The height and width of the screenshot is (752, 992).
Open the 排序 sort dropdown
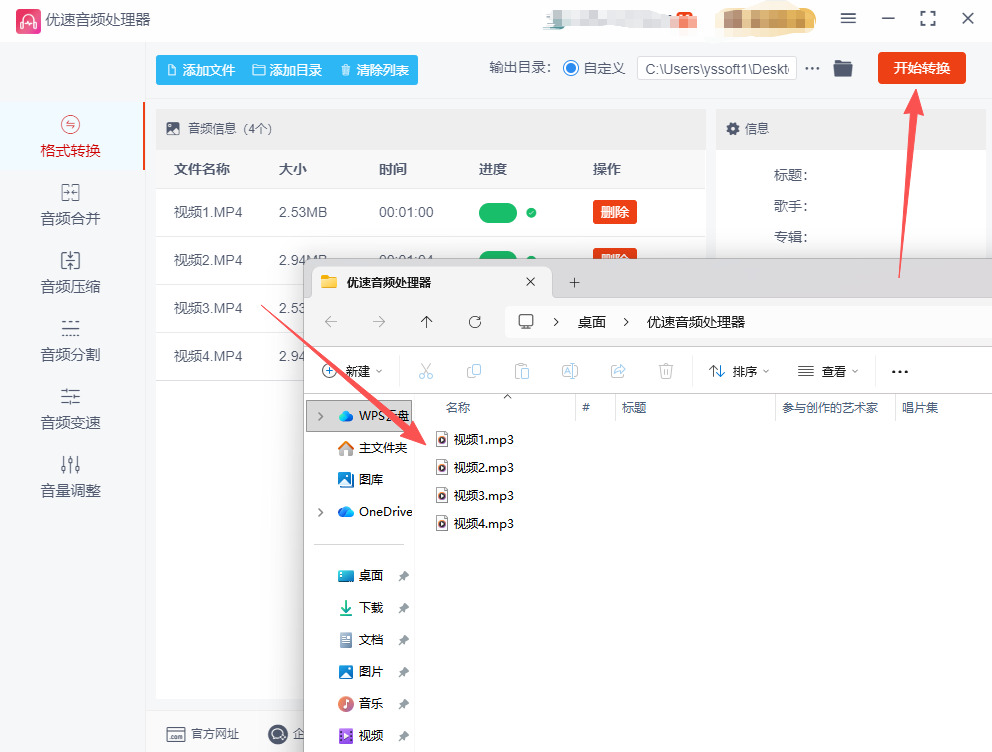[x=739, y=371]
